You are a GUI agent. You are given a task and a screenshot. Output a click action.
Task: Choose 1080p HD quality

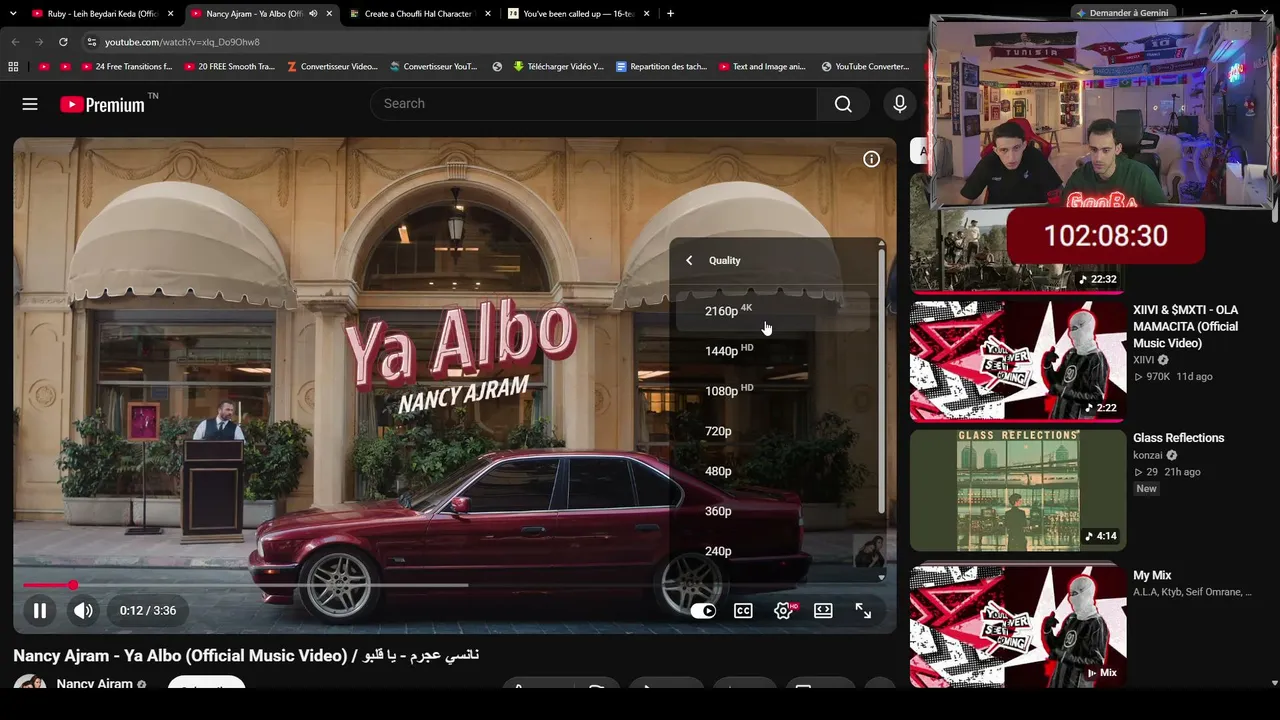[x=773, y=391]
